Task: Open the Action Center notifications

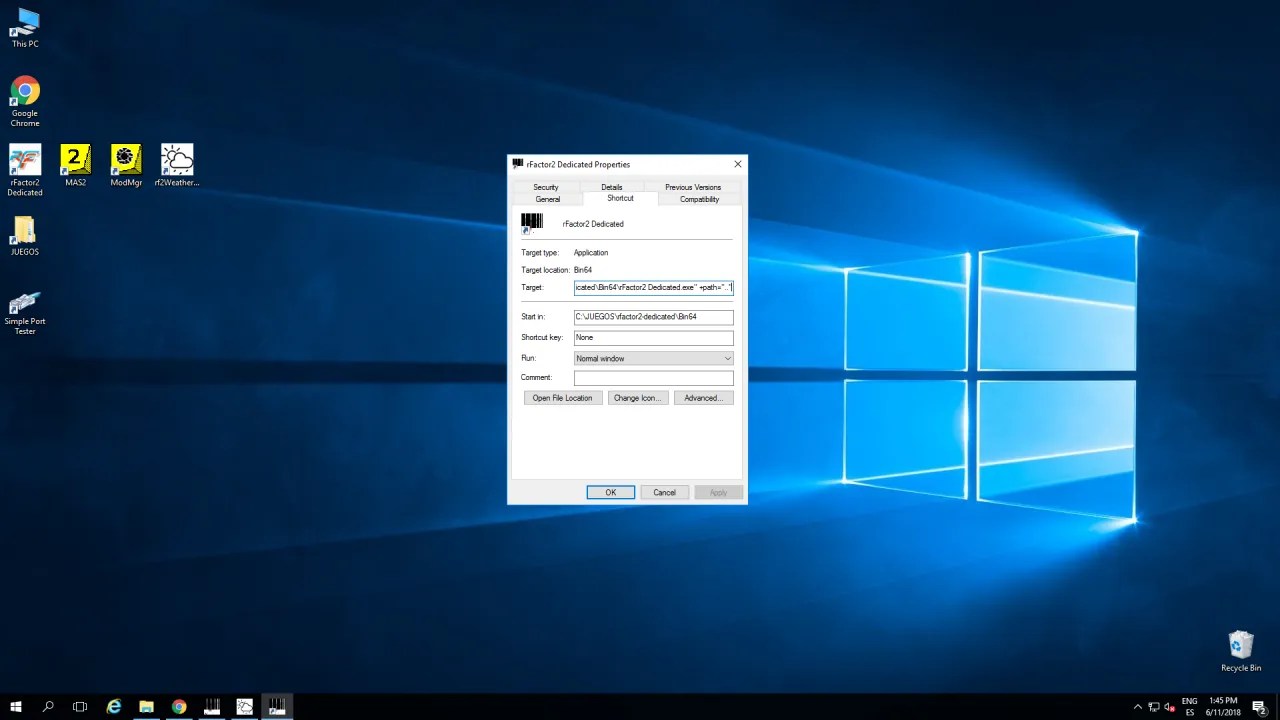Action: [x=1260, y=707]
